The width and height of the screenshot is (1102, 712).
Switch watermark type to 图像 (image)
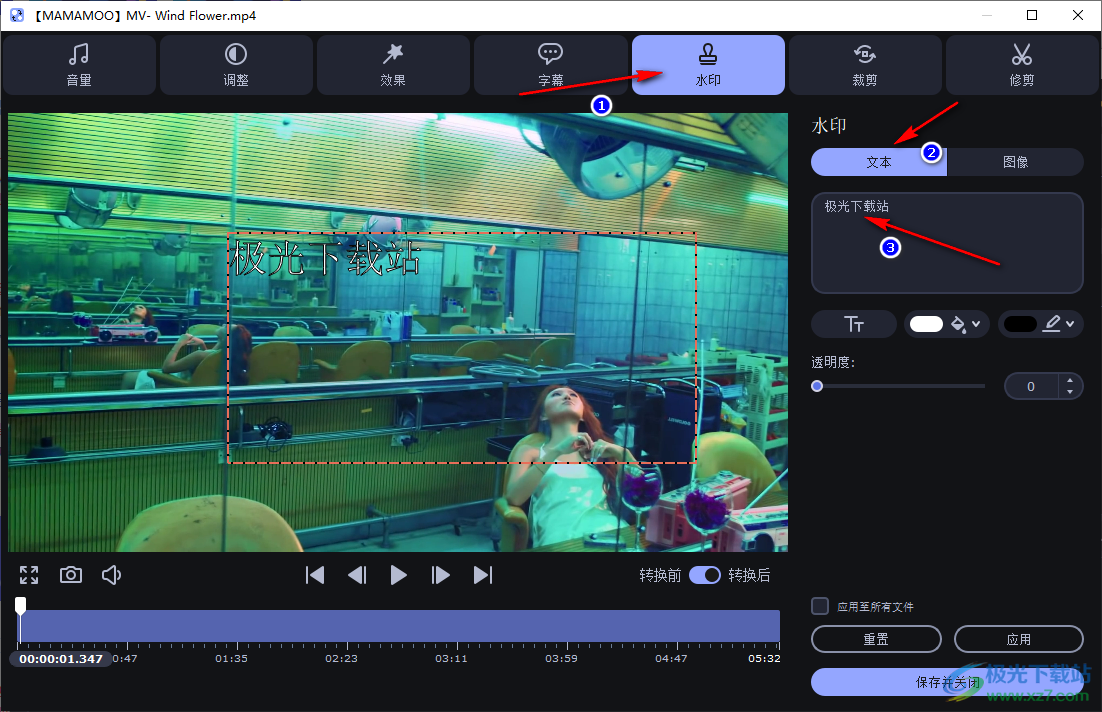click(x=1016, y=162)
